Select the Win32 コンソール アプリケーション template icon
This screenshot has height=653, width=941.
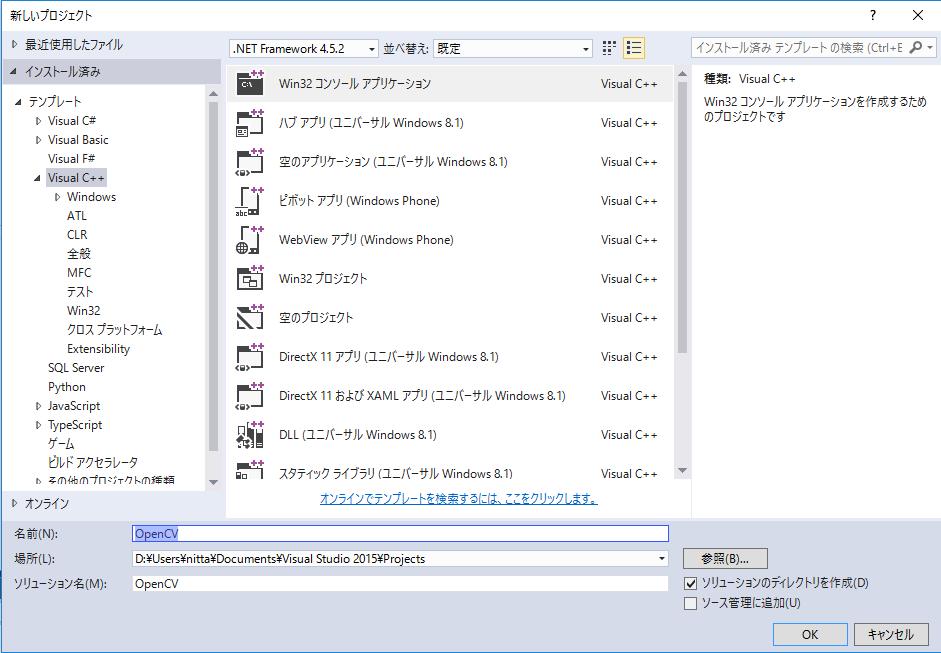pos(250,84)
